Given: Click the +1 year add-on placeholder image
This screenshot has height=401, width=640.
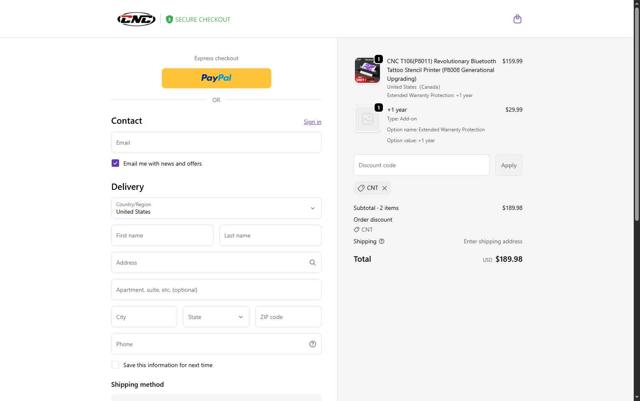Looking at the screenshot, I should (x=367, y=119).
